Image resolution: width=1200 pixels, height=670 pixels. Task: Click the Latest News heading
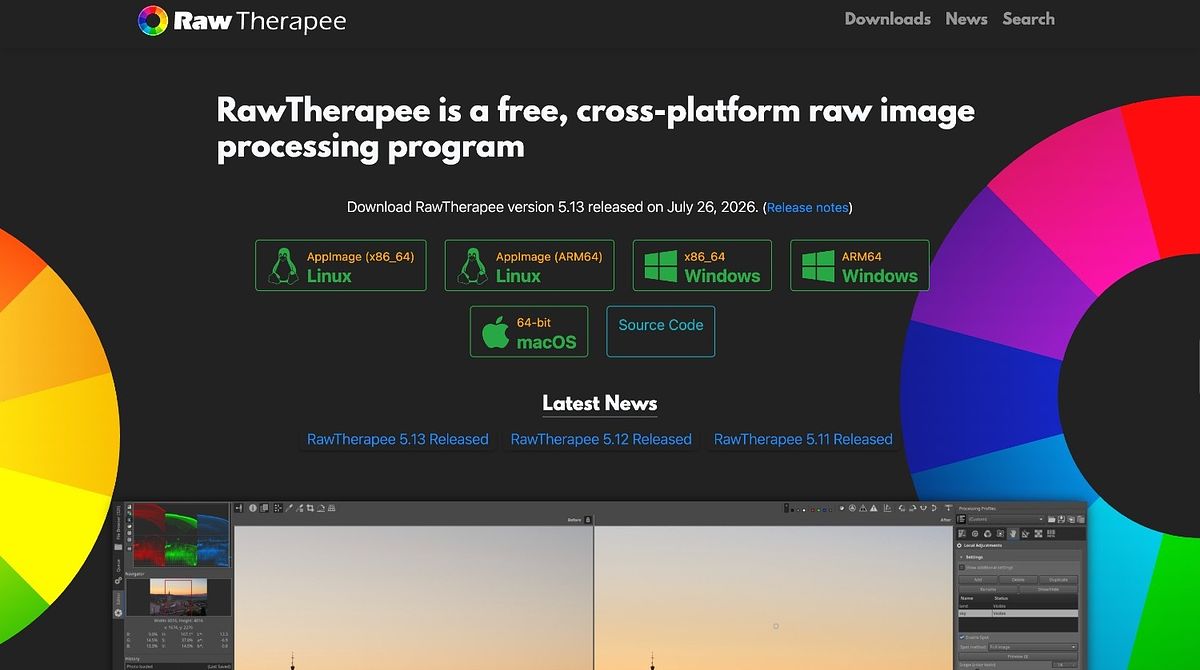pyautogui.click(x=600, y=403)
